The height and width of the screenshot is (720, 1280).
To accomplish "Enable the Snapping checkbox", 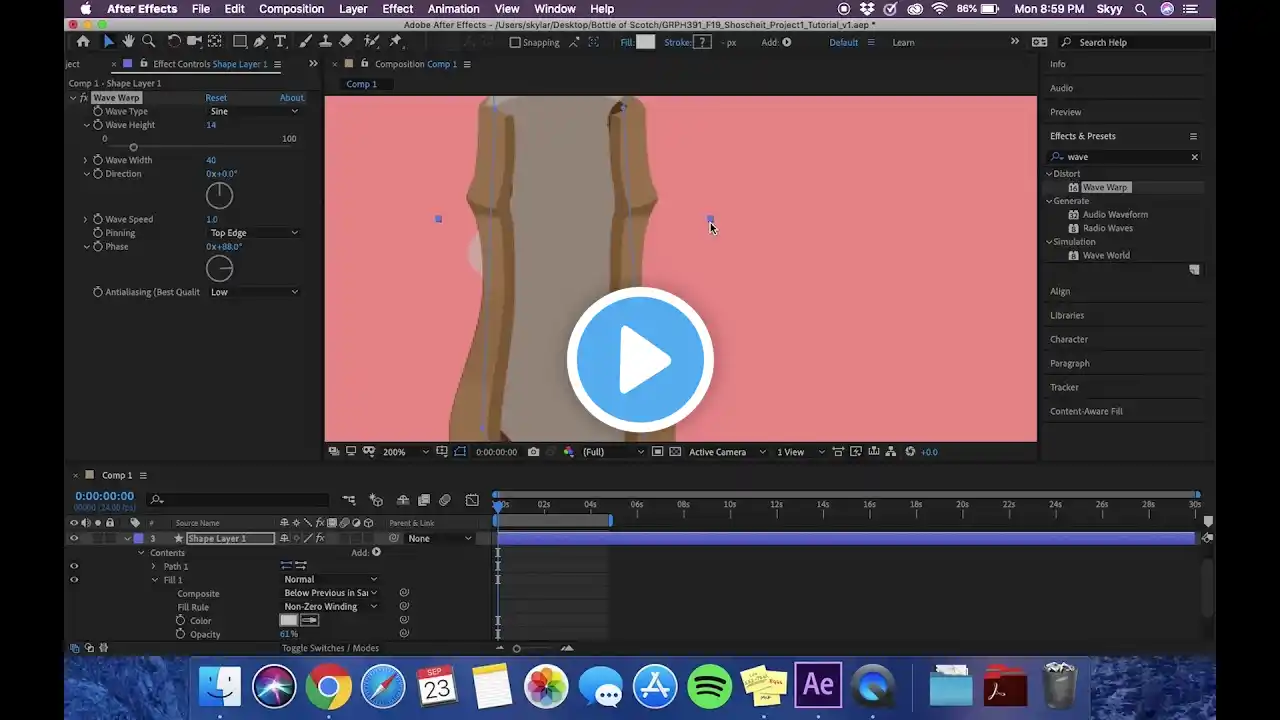I will [515, 43].
